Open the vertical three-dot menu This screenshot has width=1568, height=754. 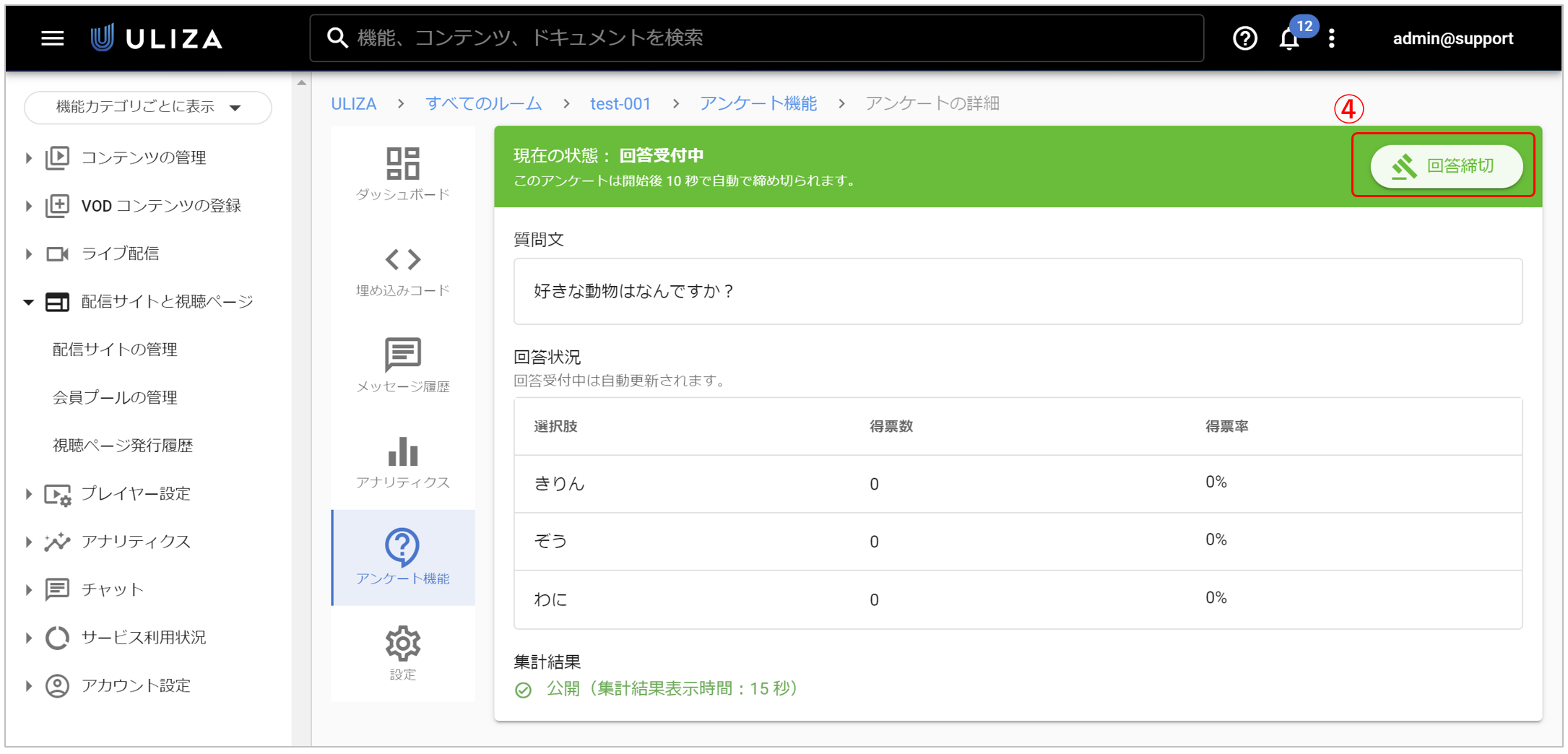(1332, 38)
